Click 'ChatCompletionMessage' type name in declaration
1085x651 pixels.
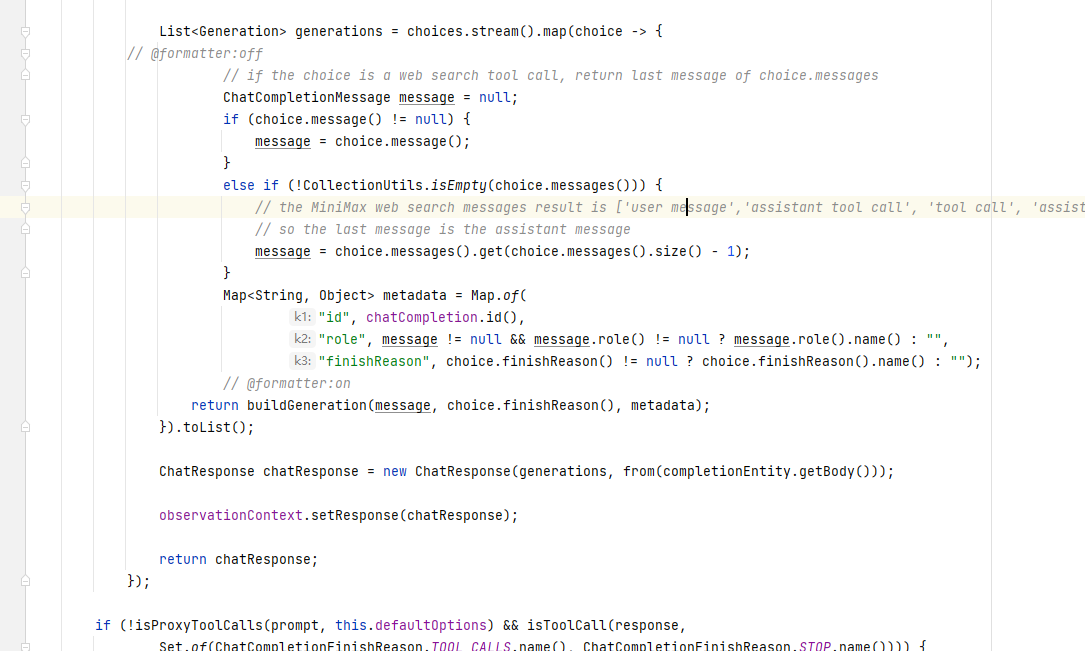[307, 98]
